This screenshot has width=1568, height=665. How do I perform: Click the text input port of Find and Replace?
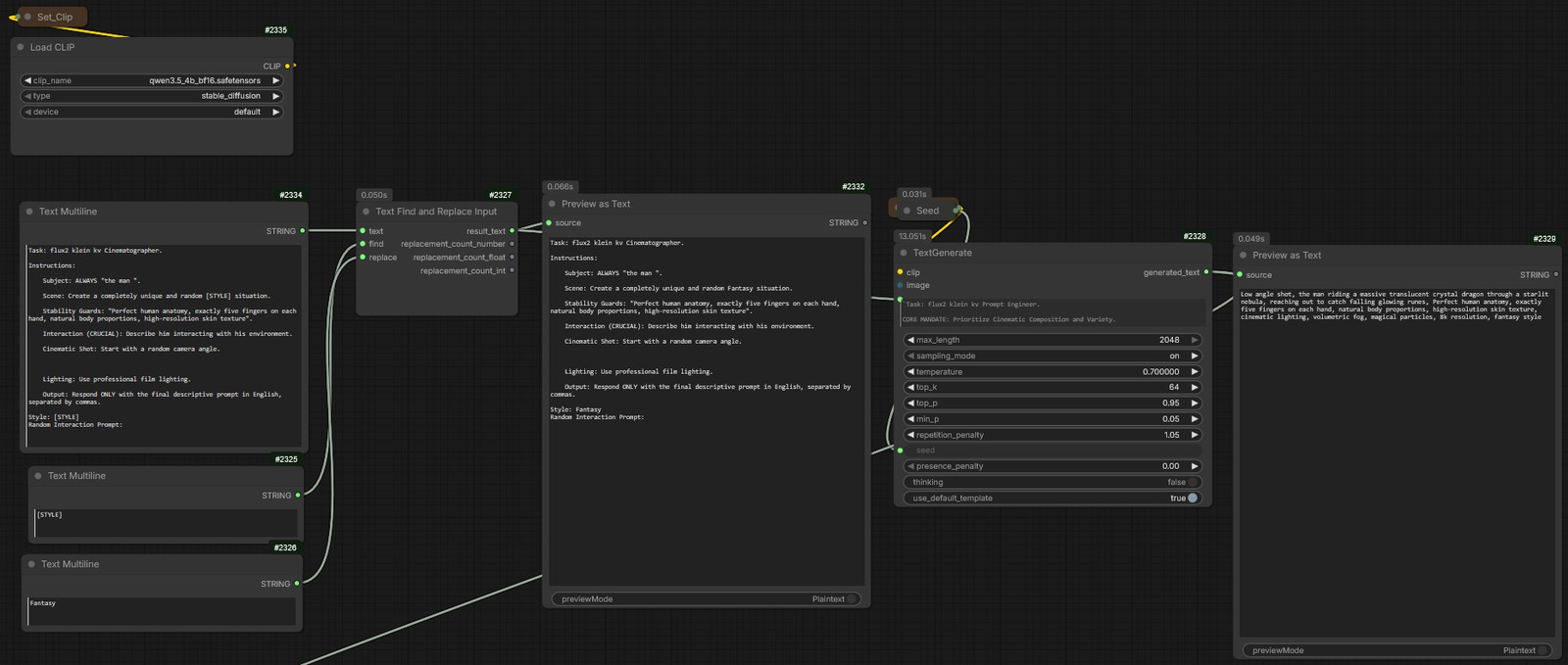(x=363, y=231)
